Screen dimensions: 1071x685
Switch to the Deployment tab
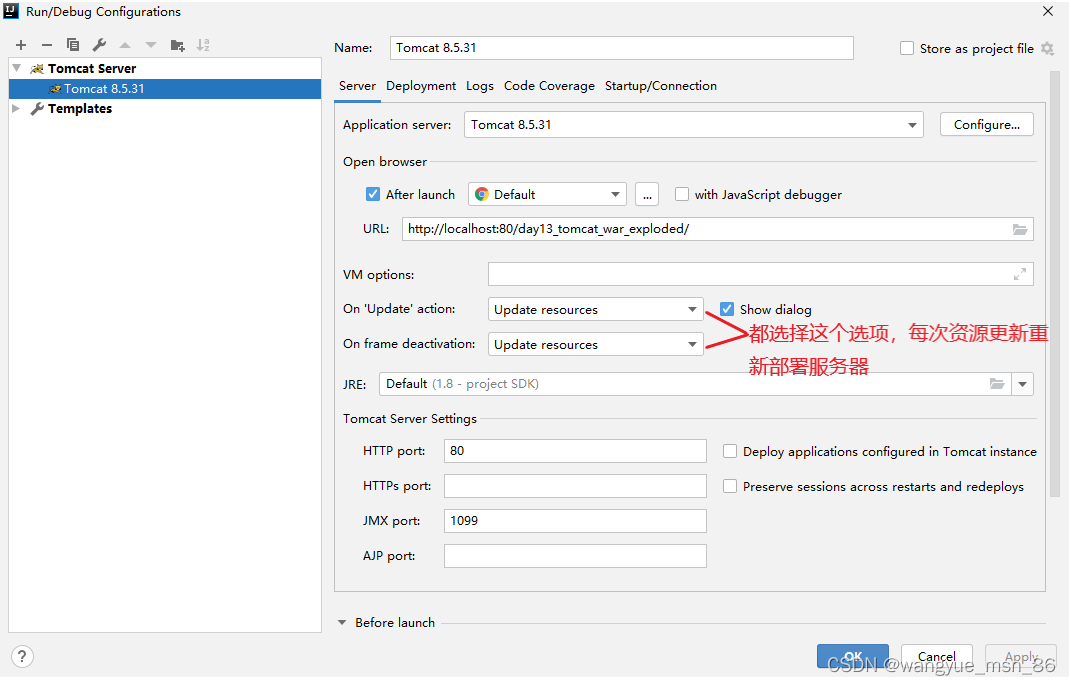421,86
